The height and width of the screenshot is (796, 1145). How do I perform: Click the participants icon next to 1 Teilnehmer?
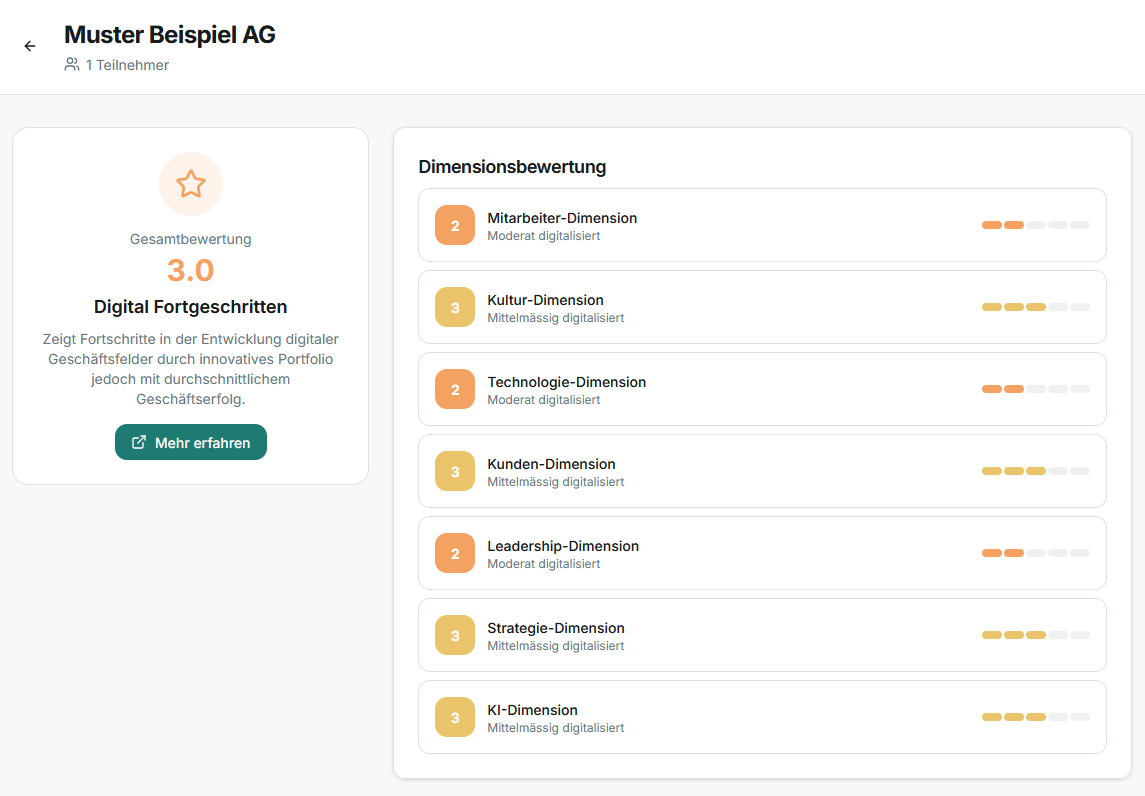72,64
